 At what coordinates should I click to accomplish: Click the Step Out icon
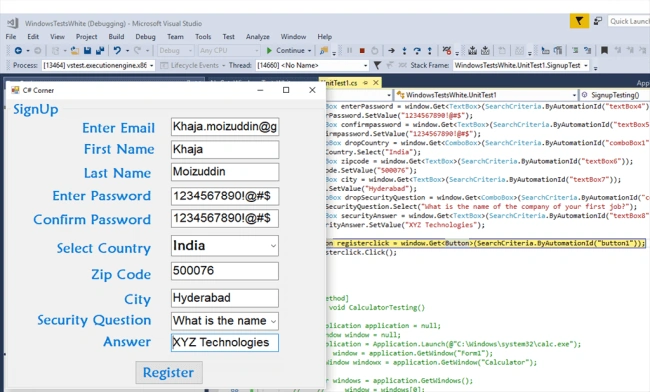429,51
